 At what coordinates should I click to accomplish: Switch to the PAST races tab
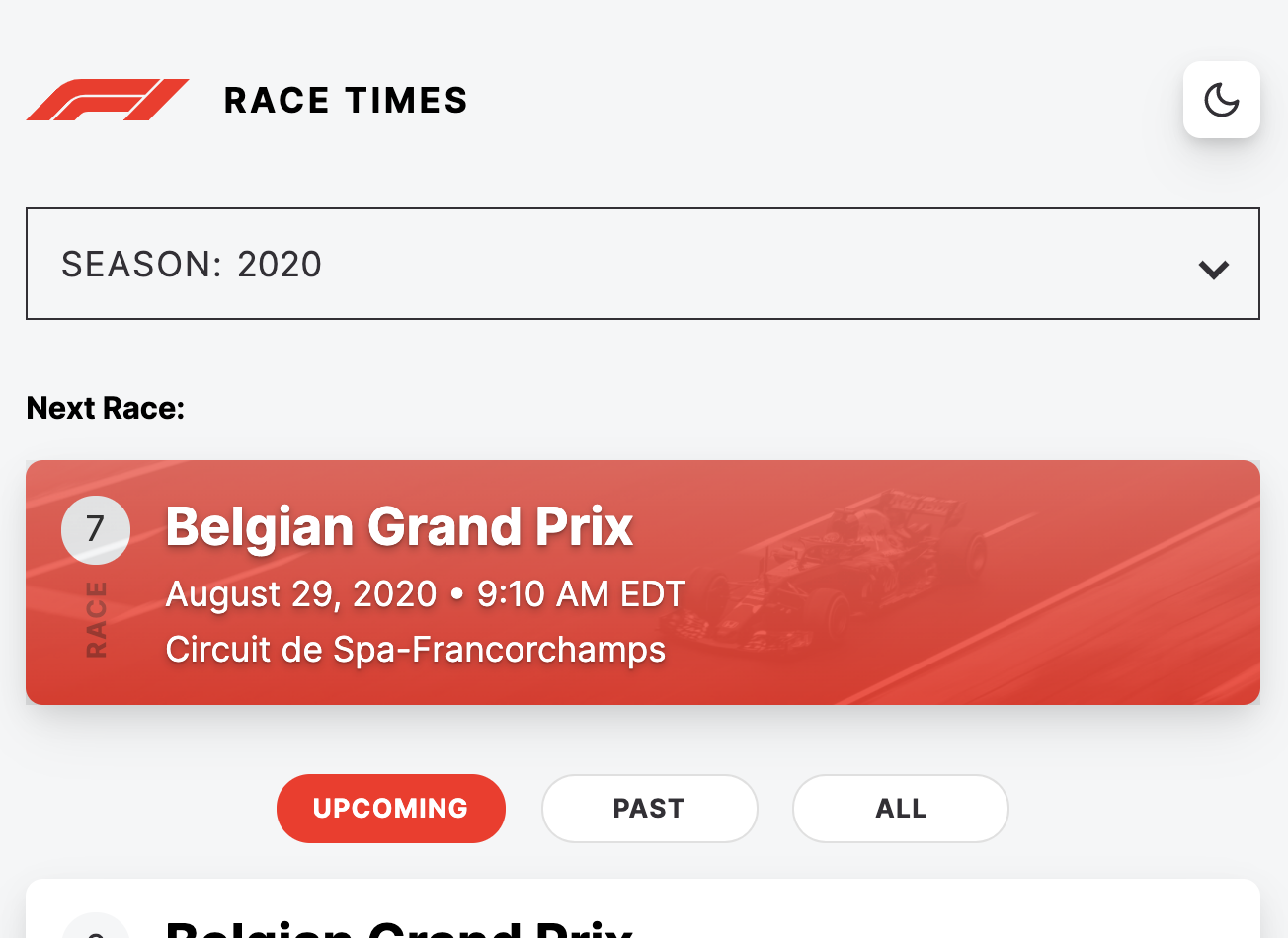coord(649,809)
